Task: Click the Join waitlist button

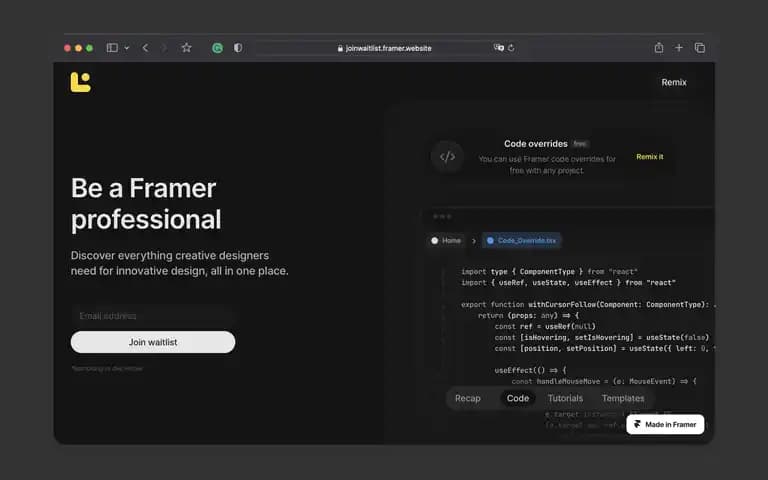Action: click(x=153, y=342)
